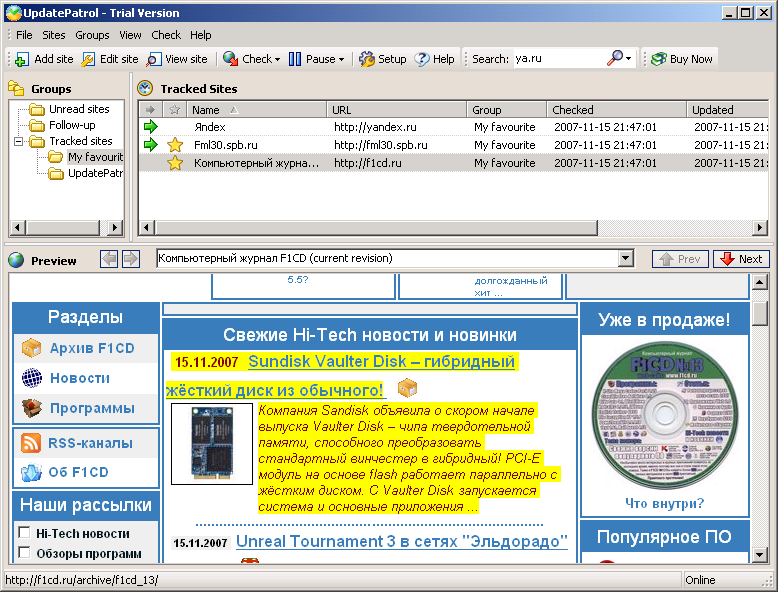Click the Help question mark icon

[422, 59]
